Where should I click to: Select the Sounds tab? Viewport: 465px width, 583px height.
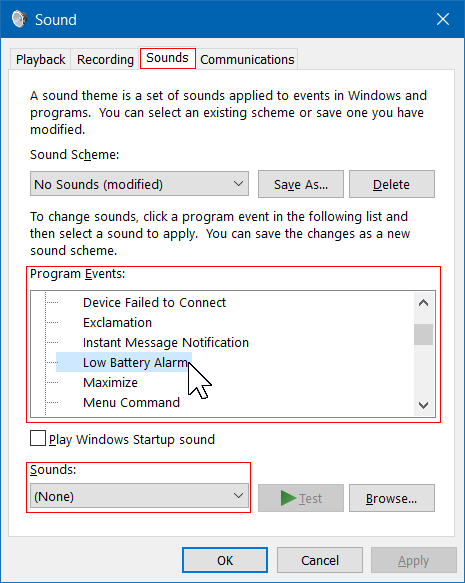click(x=168, y=58)
